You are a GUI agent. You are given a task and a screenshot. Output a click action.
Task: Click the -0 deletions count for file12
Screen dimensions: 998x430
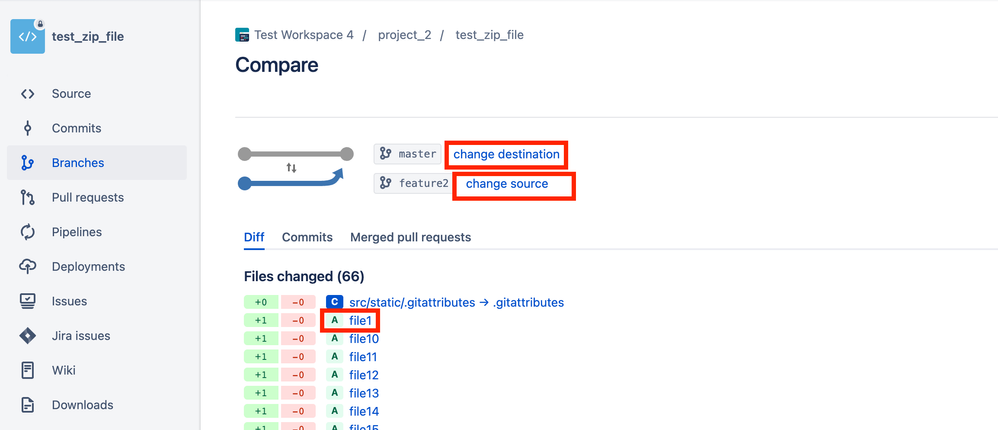[298, 375]
